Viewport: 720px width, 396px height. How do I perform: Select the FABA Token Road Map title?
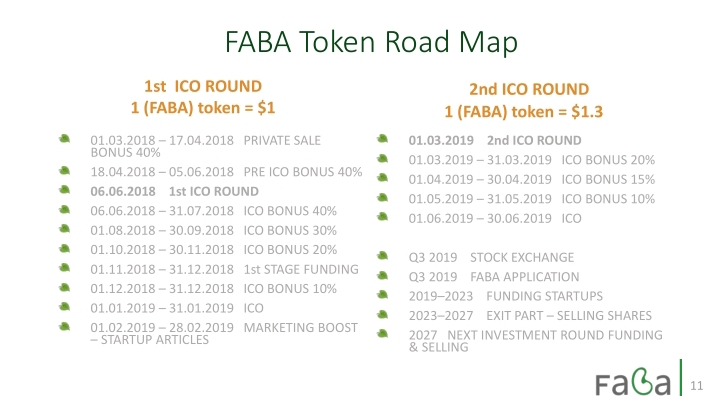click(371, 42)
